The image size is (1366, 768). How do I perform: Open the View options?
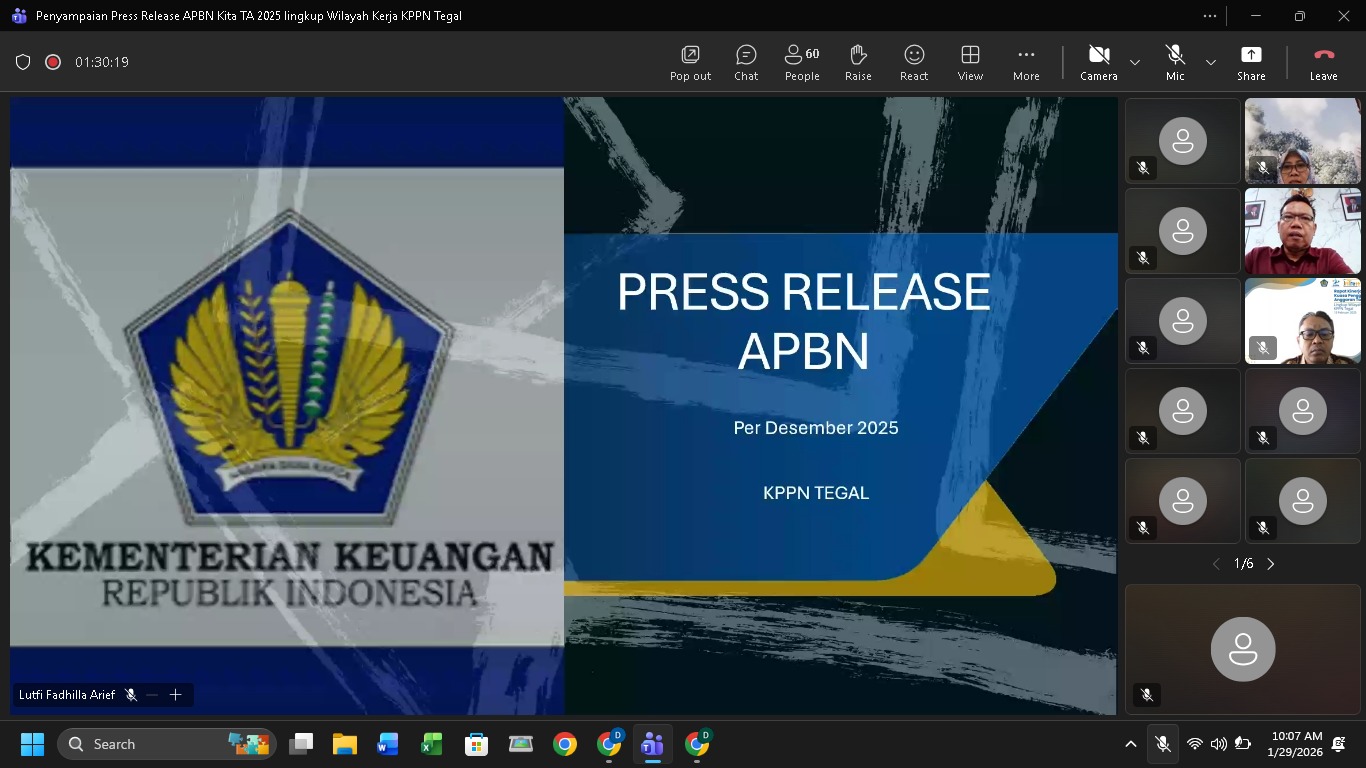(x=969, y=62)
